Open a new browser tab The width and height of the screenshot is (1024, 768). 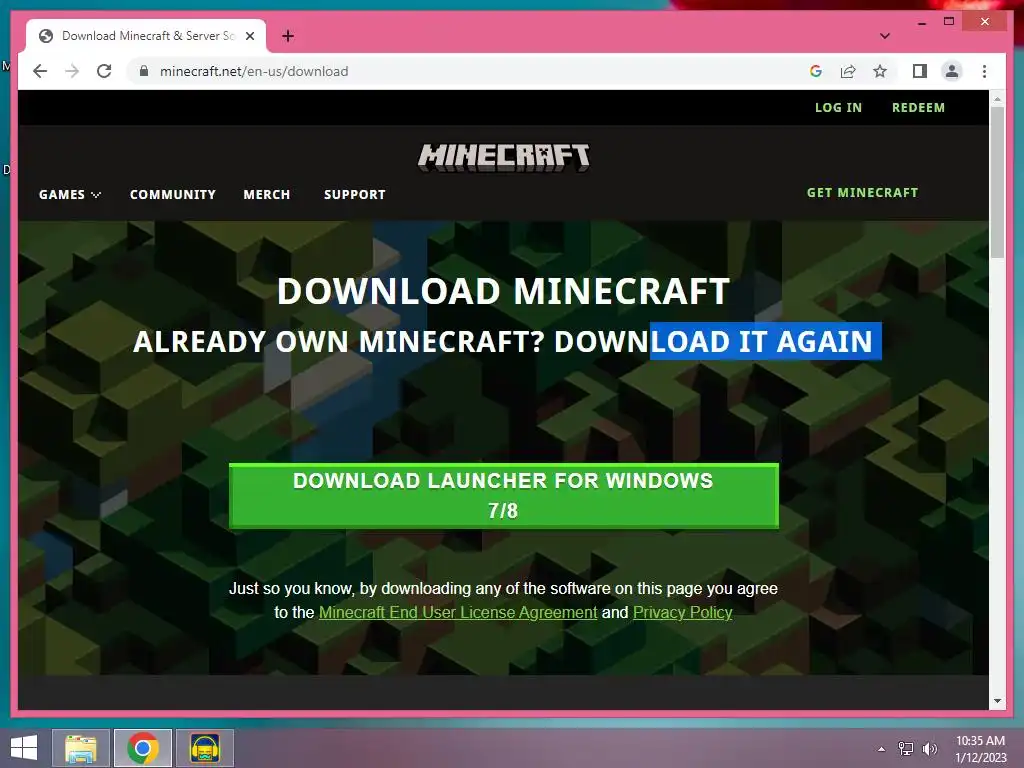(288, 36)
